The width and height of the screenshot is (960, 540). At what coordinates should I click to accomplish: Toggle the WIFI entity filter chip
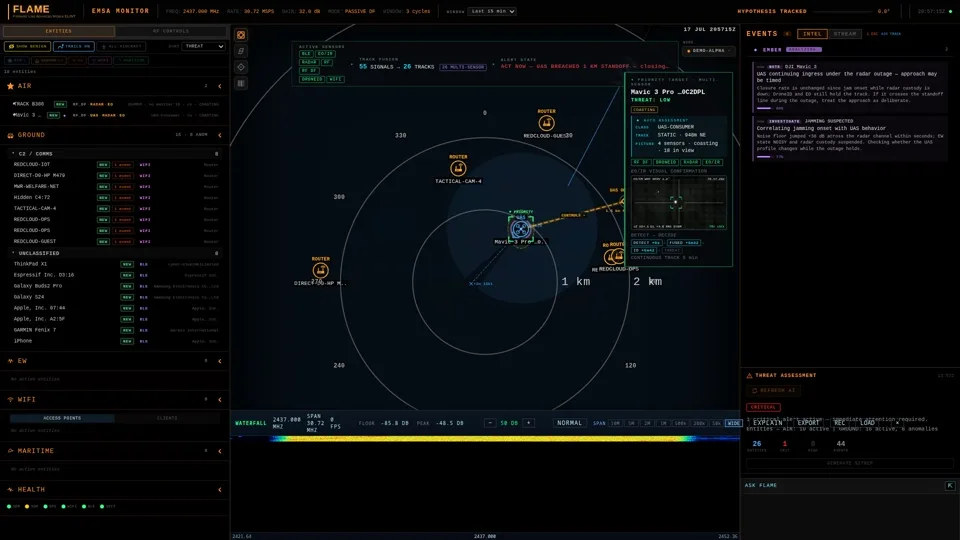(x=100, y=61)
